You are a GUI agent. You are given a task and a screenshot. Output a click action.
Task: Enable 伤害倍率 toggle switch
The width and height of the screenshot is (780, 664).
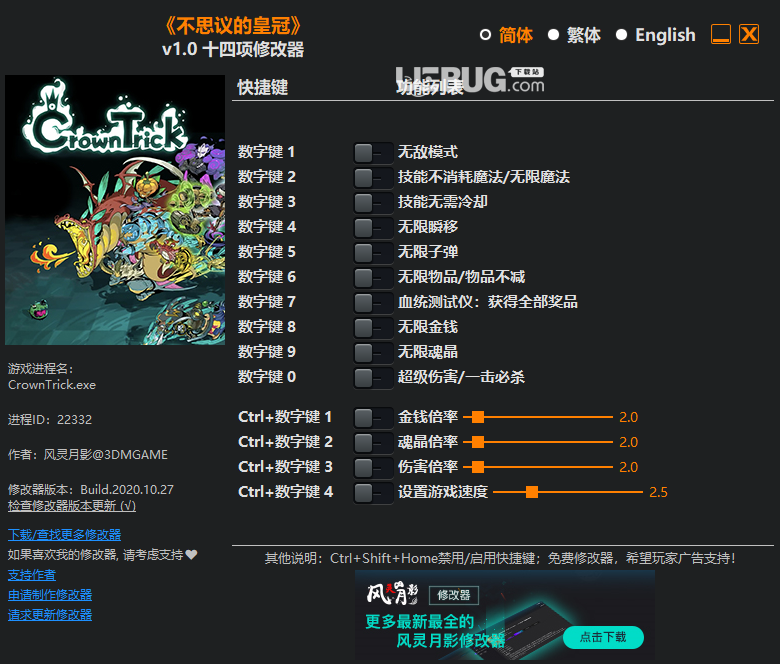[373, 468]
